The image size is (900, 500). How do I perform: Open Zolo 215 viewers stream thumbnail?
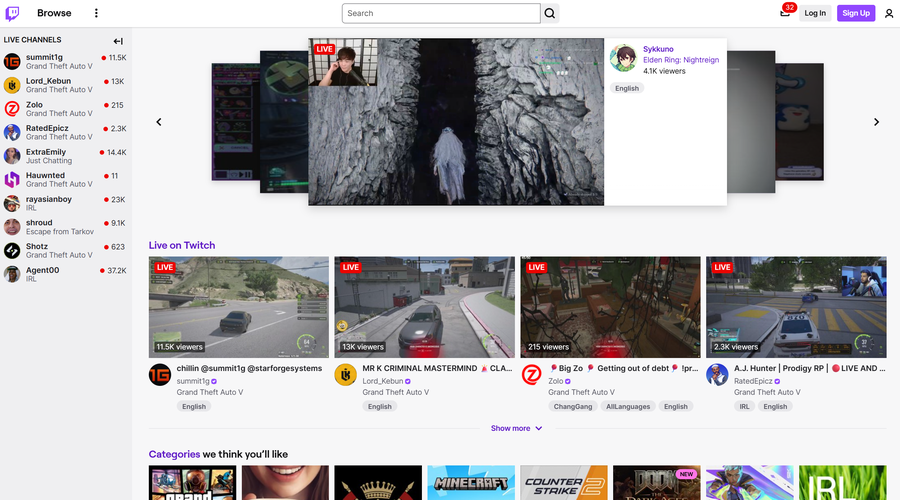coord(610,307)
